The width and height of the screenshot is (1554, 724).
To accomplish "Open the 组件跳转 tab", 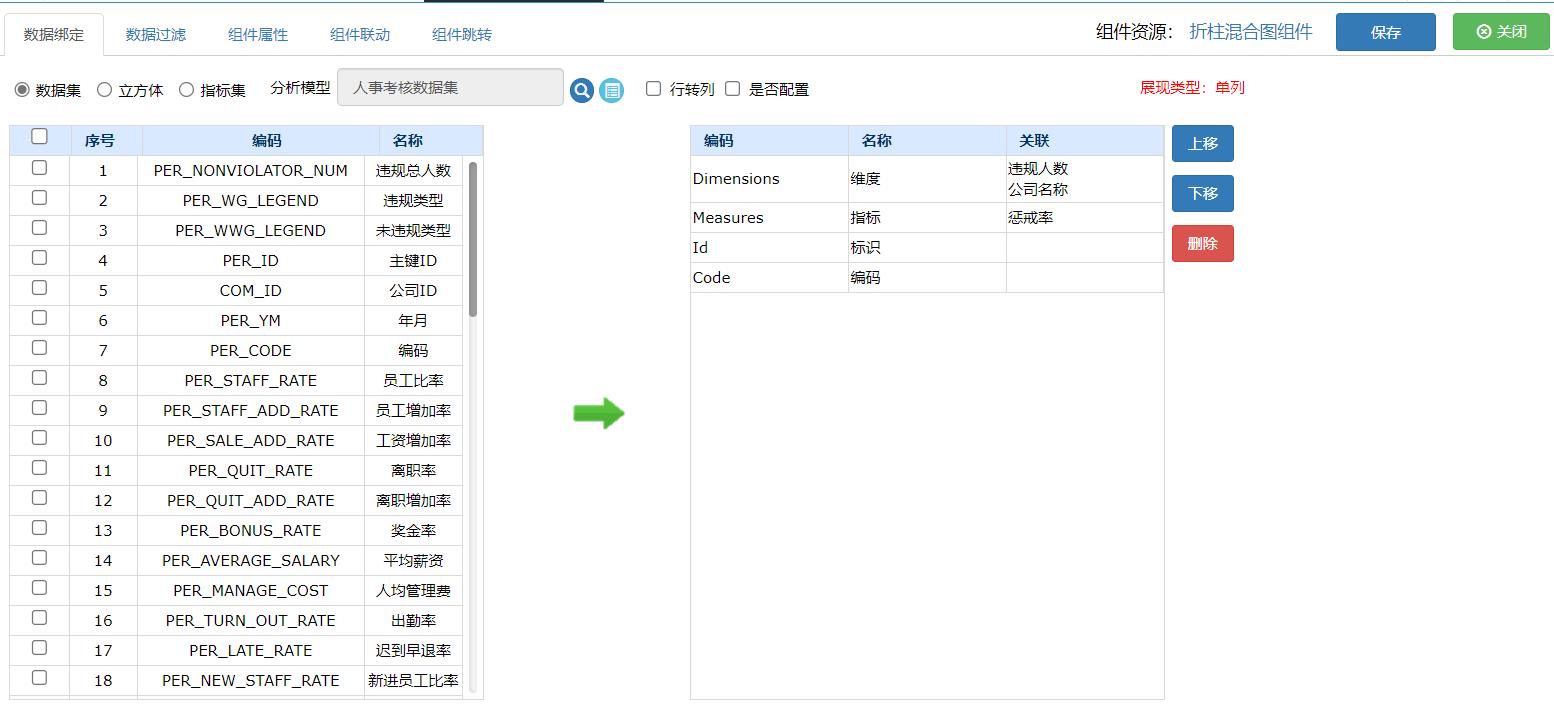I will point(462,31).
